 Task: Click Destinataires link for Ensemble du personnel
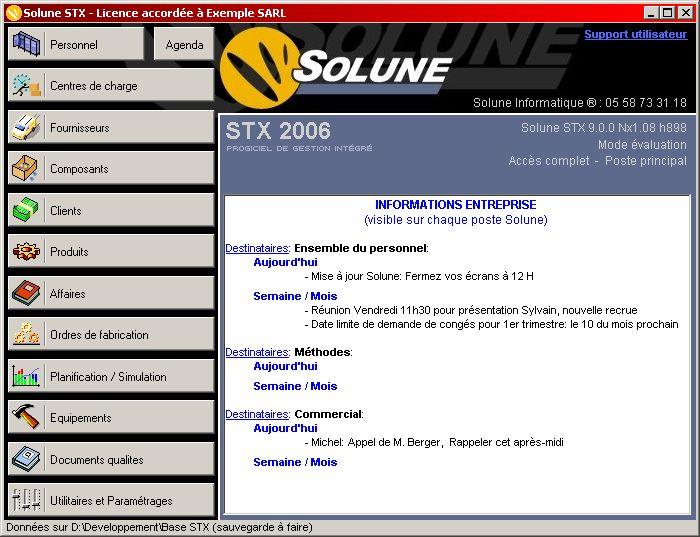(257, 248)
